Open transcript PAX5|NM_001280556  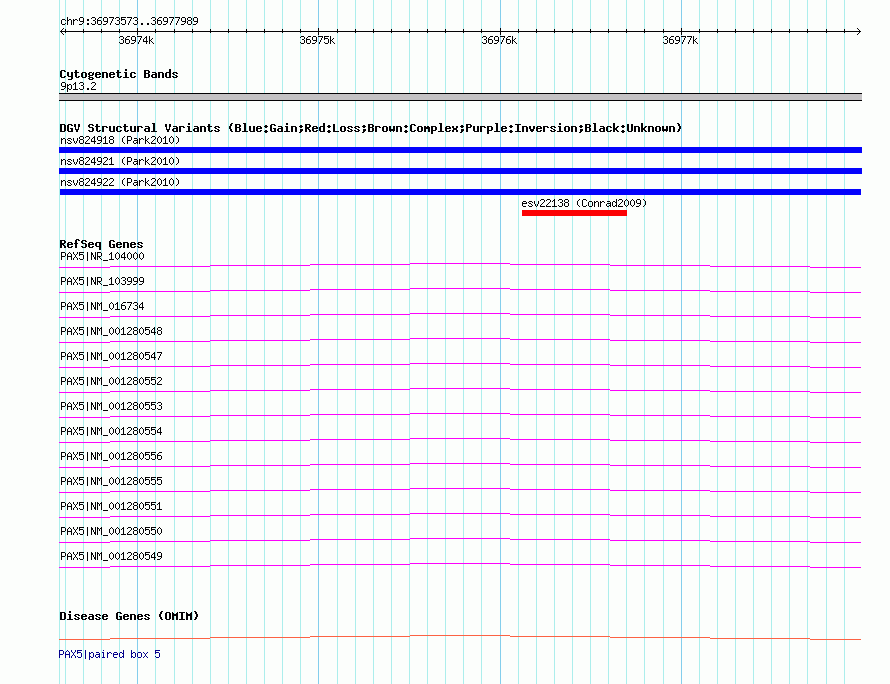[x=111, y=456]
